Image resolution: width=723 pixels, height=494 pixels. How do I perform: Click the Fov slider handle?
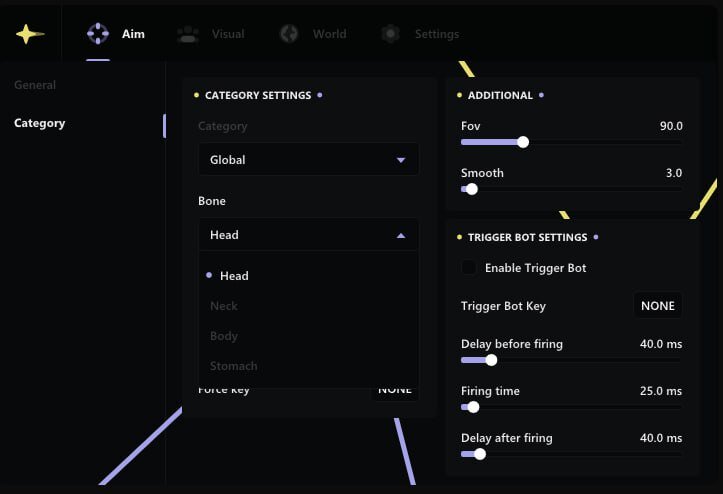tap(523, 142)
